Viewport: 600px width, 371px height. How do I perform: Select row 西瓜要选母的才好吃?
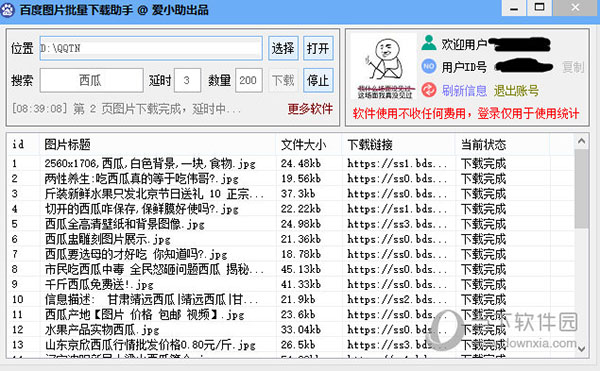click(291, 254)
